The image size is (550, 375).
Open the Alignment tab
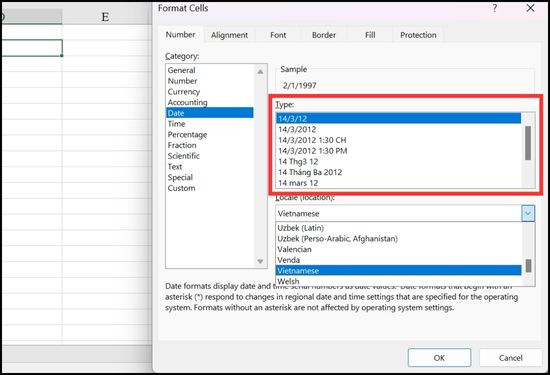229,35
